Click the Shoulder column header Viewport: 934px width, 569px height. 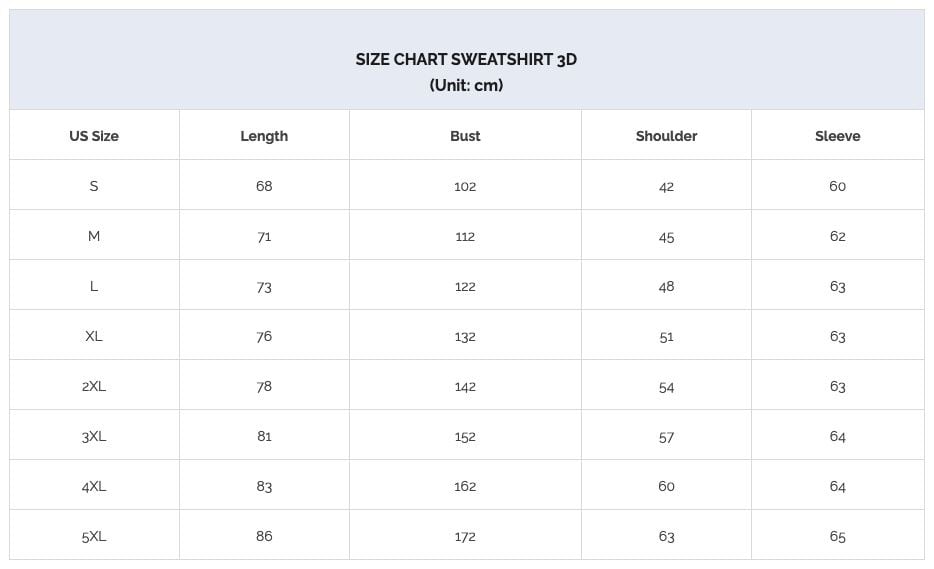pyautogui.click(x=666, y=136)
